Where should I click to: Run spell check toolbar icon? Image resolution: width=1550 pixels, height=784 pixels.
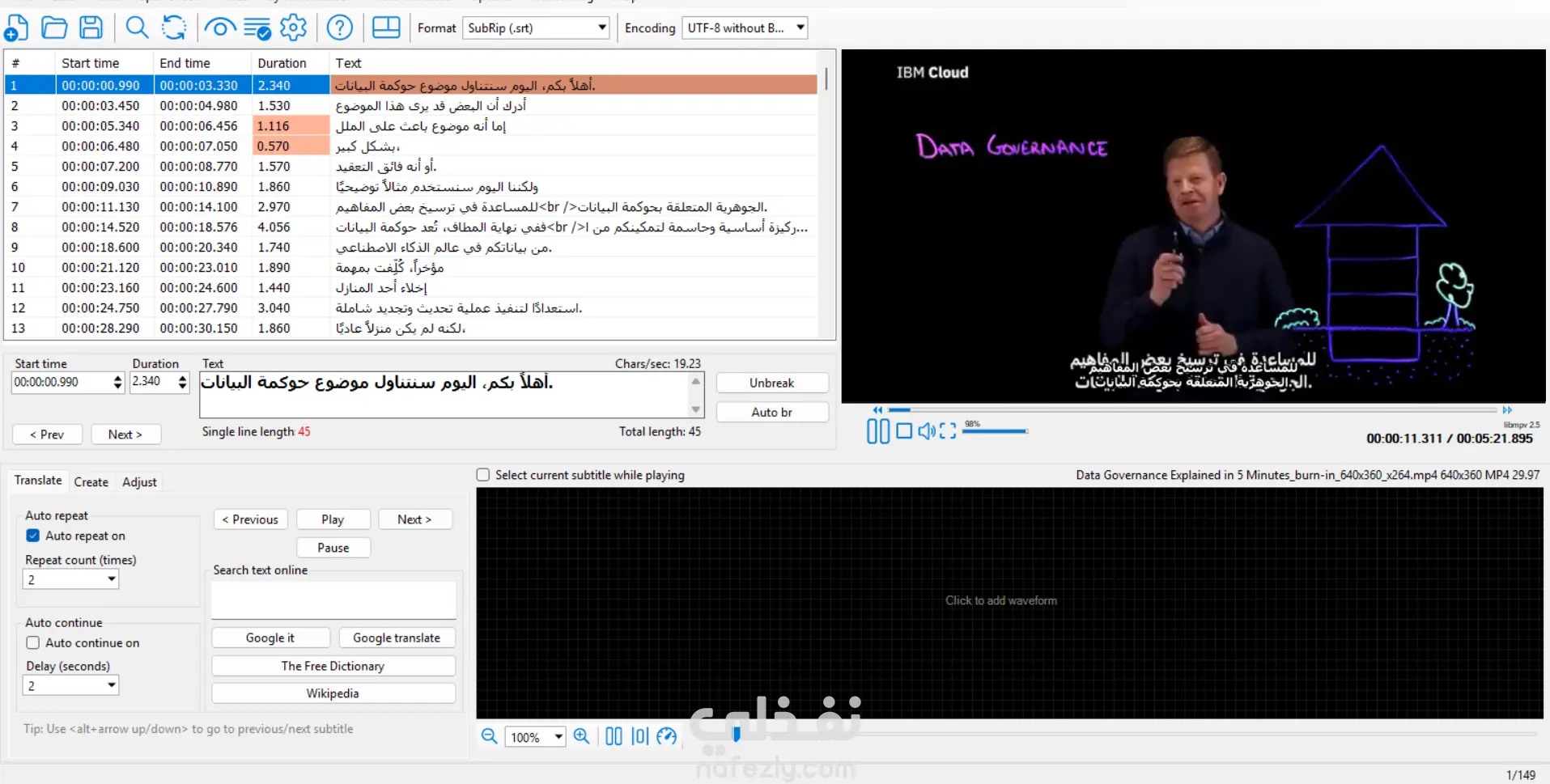257,28
